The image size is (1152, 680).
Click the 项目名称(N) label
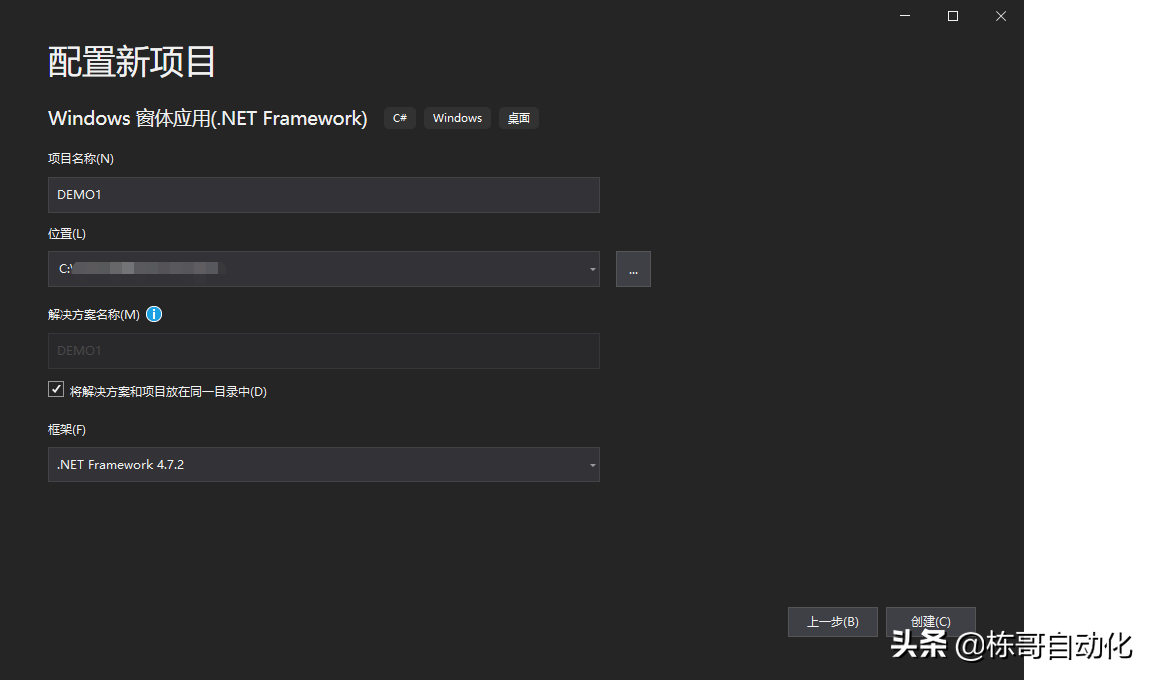click(81, 158)
